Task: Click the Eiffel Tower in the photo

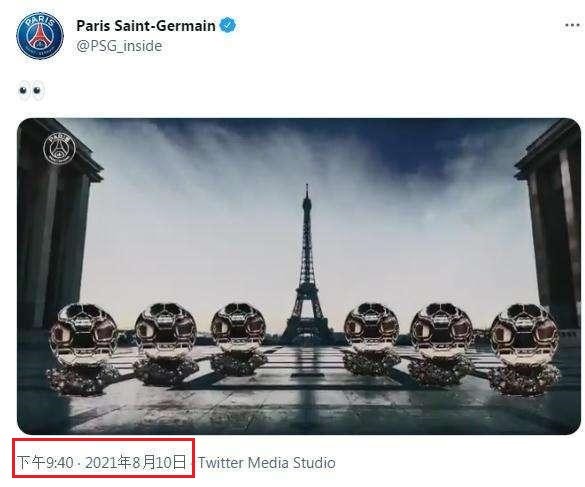Action: pyautogui.click(x=307, y=264)
